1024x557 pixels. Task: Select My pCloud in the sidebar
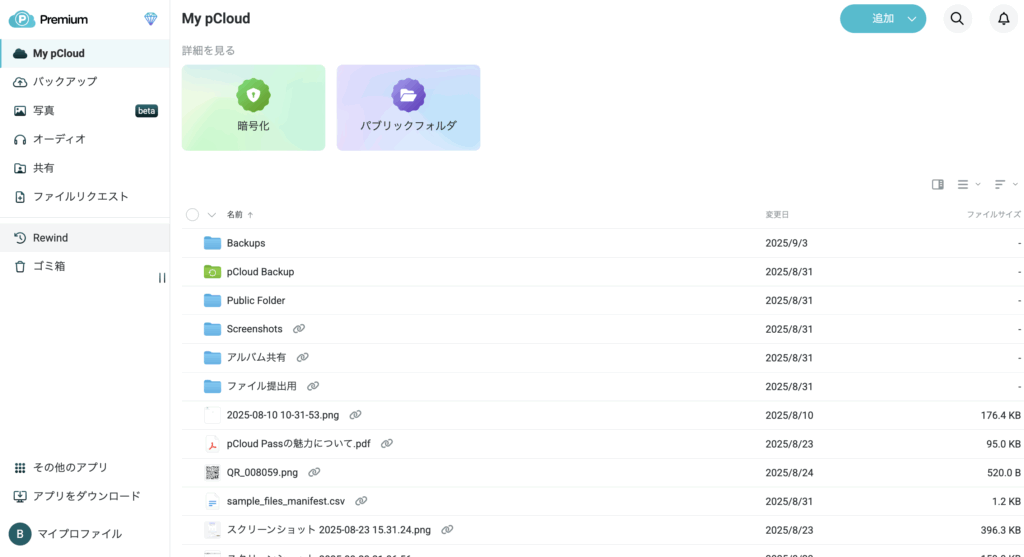[85, 54]
